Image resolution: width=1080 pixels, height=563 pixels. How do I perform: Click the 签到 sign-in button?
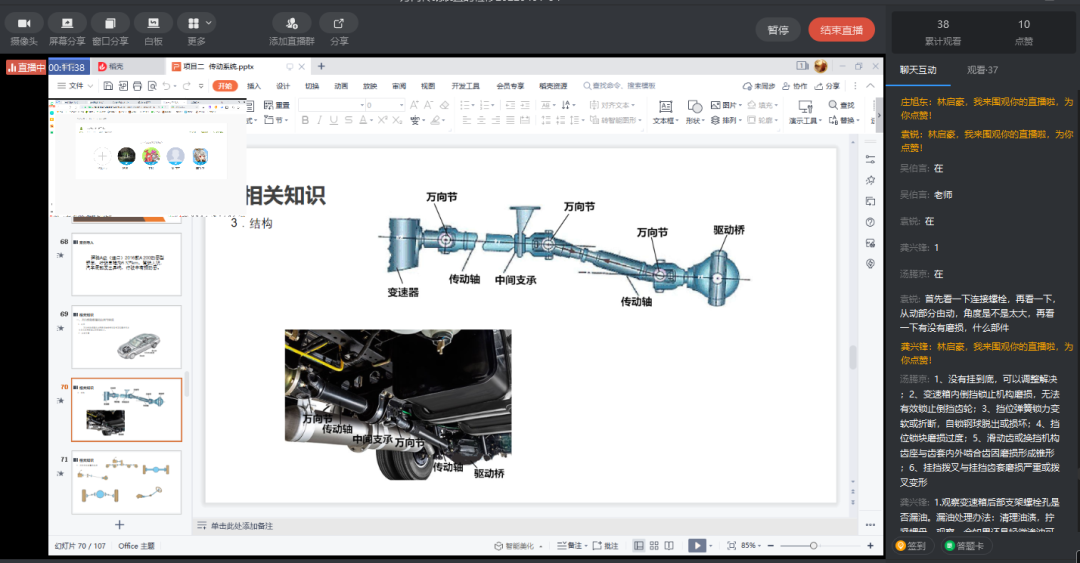click(911, 546)
